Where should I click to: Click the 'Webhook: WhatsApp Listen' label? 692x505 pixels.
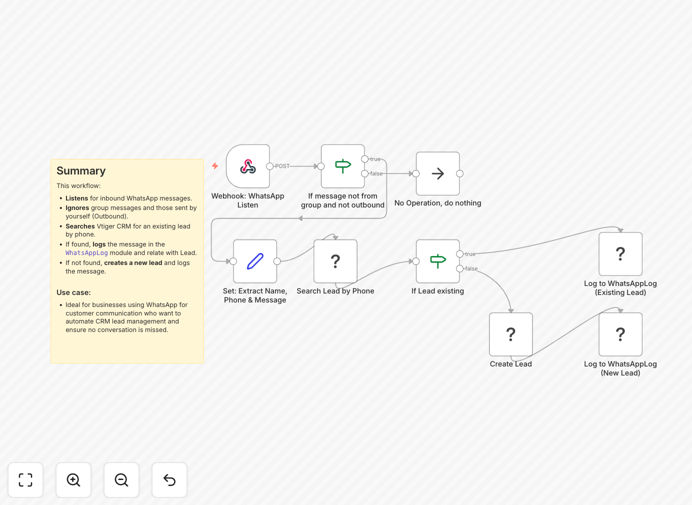(248, 200)
